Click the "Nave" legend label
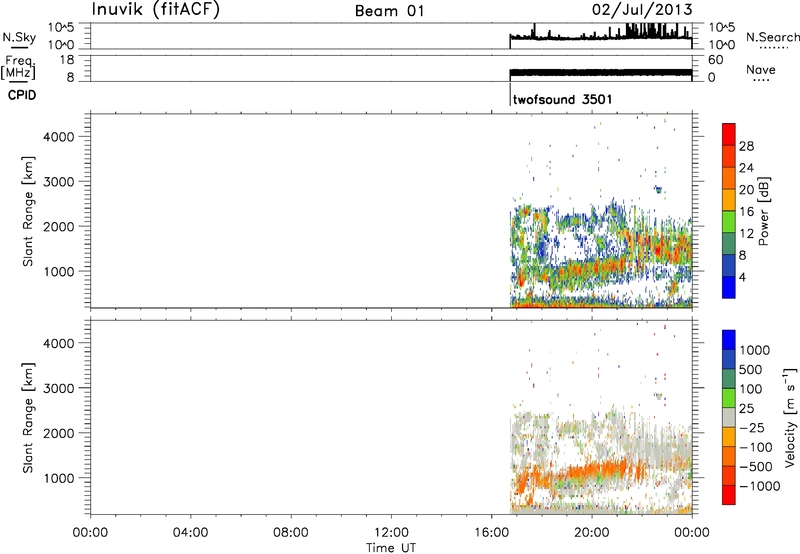 [761, 70]
